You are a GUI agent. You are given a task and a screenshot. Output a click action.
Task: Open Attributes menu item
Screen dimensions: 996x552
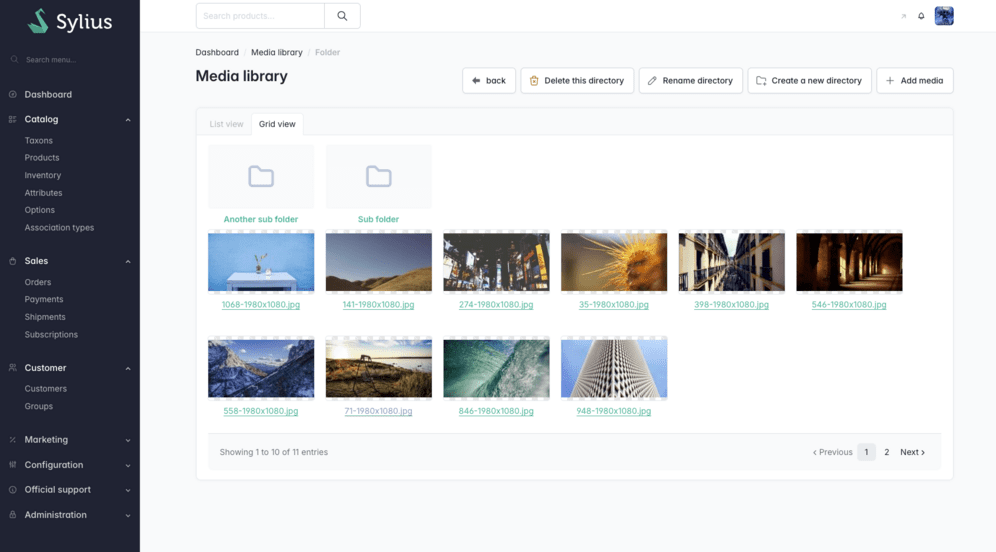pyautogui.click(x=43, y=192)
